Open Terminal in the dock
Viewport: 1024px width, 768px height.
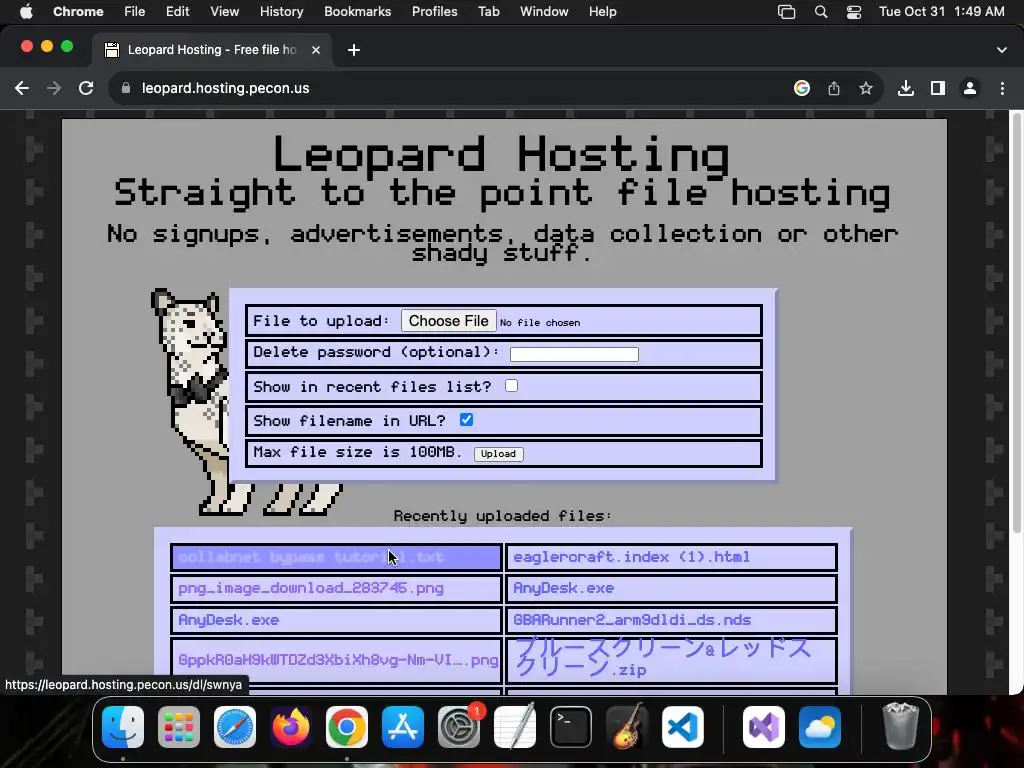(571, 727)
